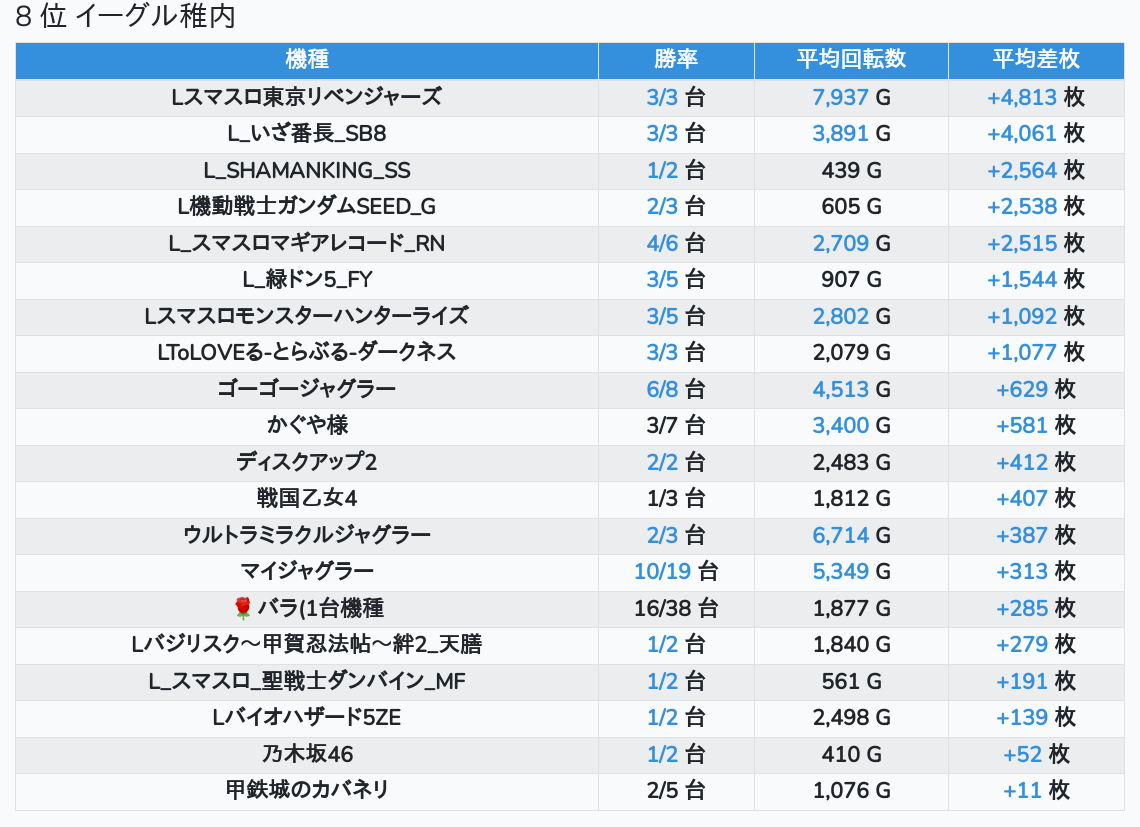Image resolution: width=1140 pixels, height=827 pixels.
Task: Click the 勝率 column header
Action: click(x=676, y=60)
